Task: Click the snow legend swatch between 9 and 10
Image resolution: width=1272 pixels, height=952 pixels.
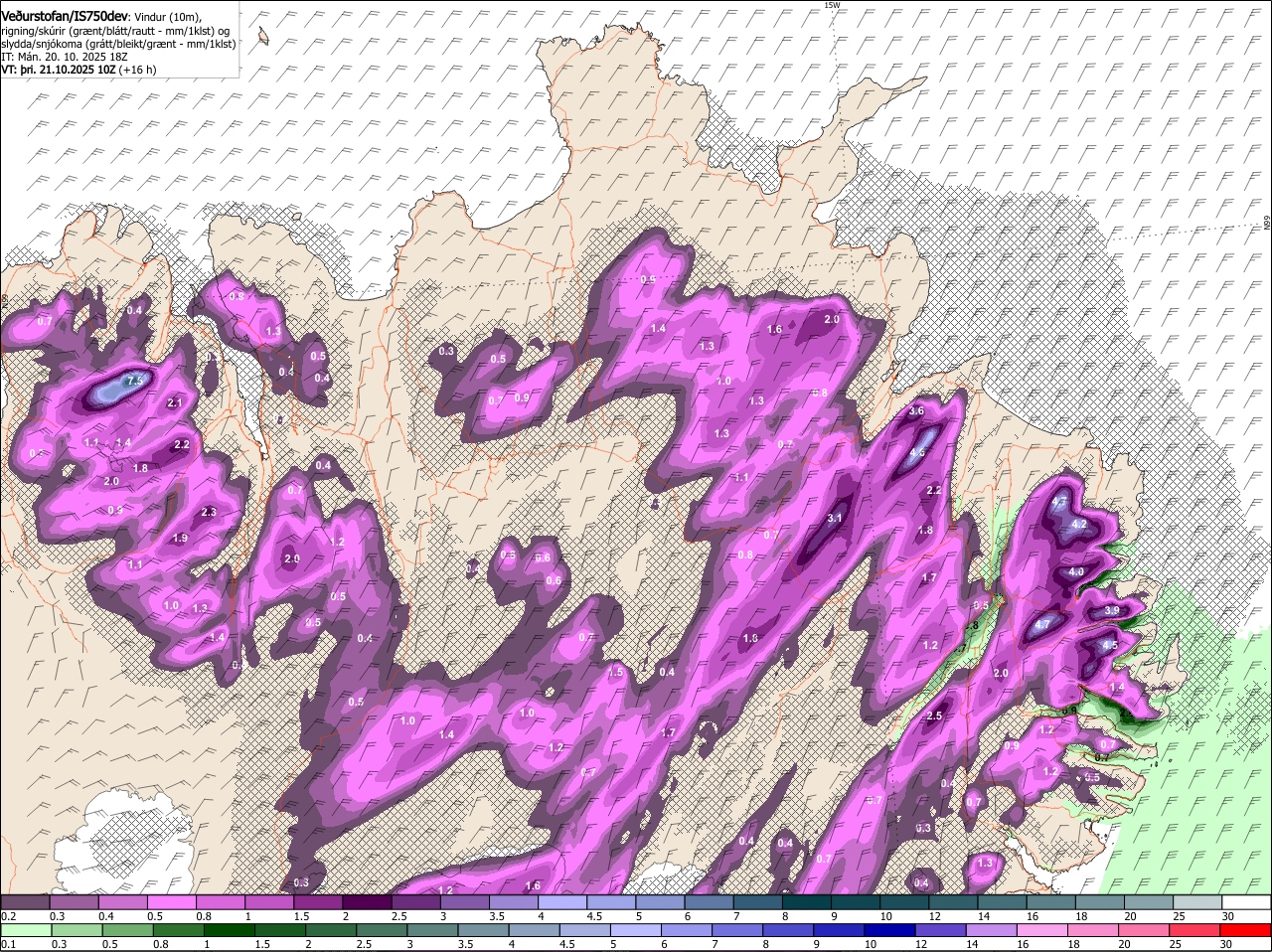Action: point(854,902)
